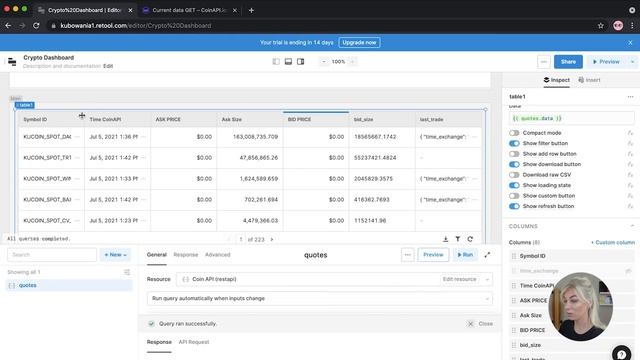
Task: Open the API Request sub-tab
Action: tap(194, 342)
